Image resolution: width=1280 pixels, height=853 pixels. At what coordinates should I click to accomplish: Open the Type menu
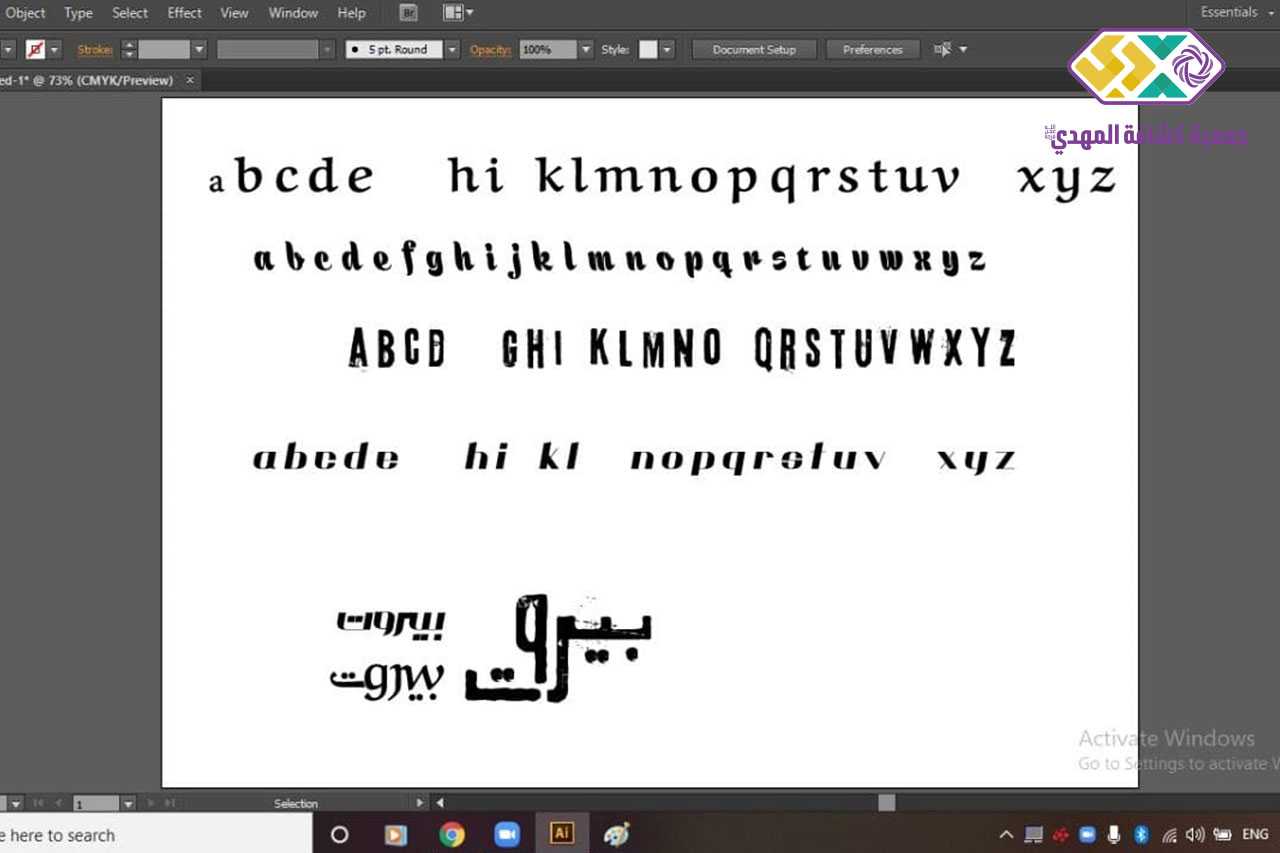pyautogui.click(x=78, y=13)
